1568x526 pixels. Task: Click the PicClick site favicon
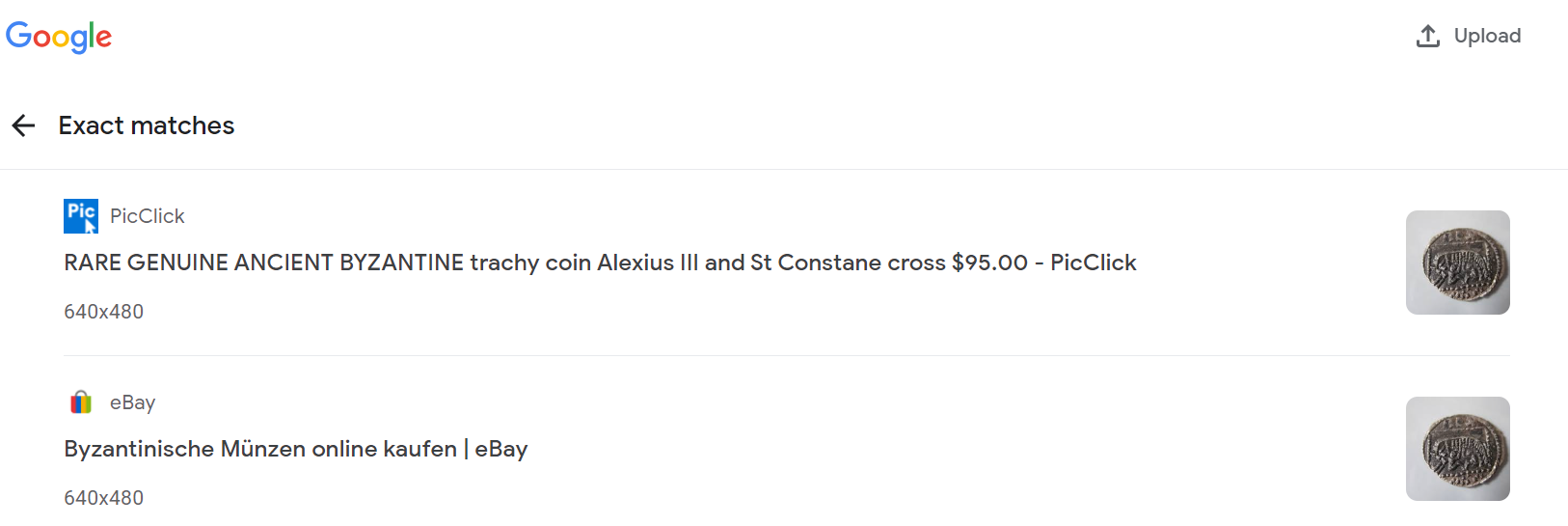coord(81,216)
